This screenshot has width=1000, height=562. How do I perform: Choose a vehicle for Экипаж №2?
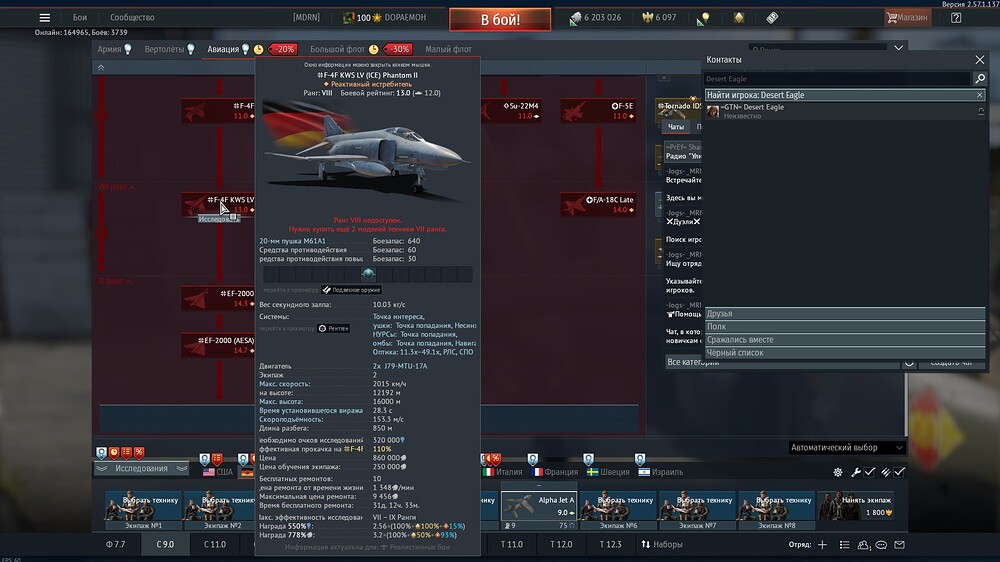click(x=219, y=510)
